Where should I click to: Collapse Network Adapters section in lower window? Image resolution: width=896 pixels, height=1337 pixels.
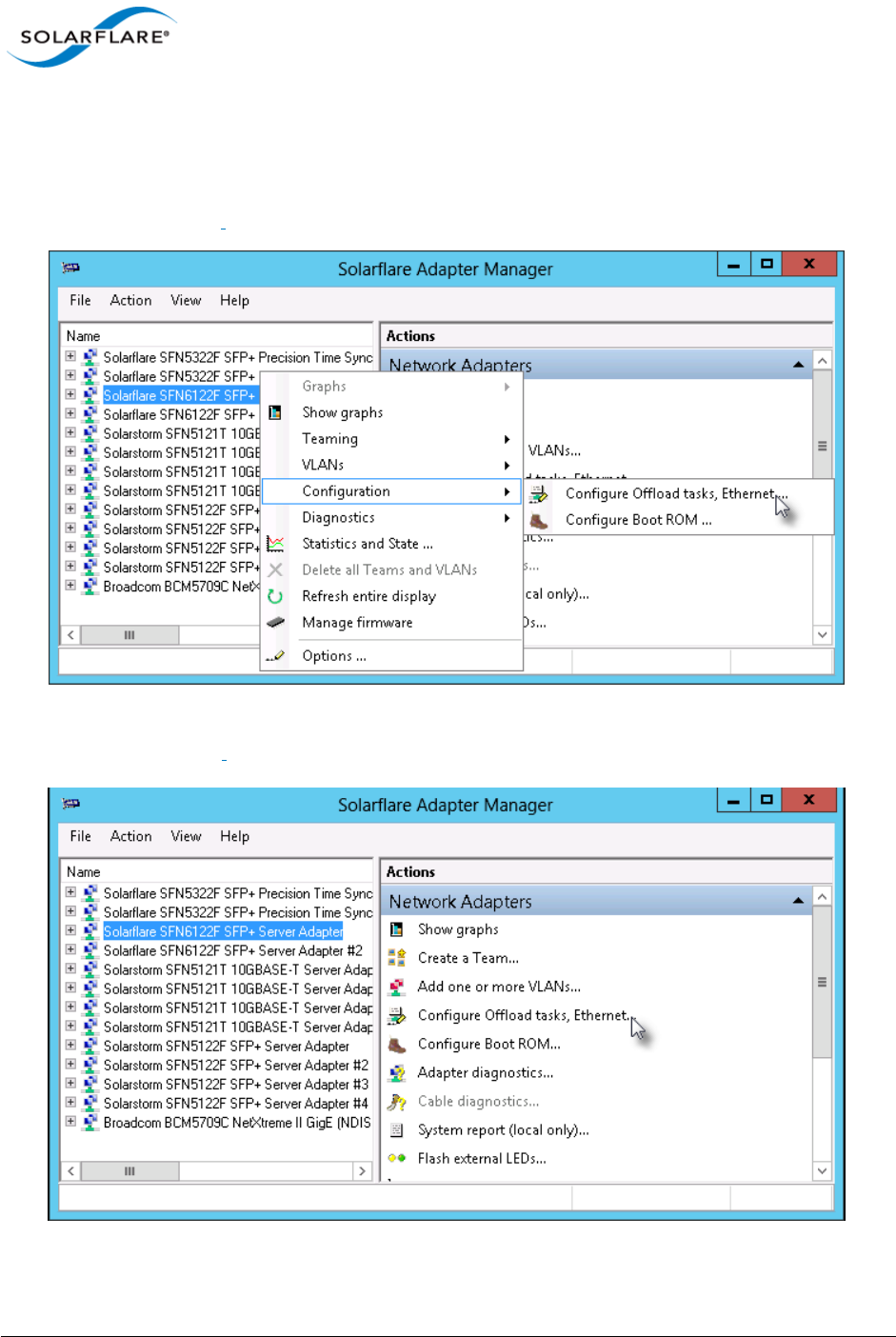tap(798, 901)
